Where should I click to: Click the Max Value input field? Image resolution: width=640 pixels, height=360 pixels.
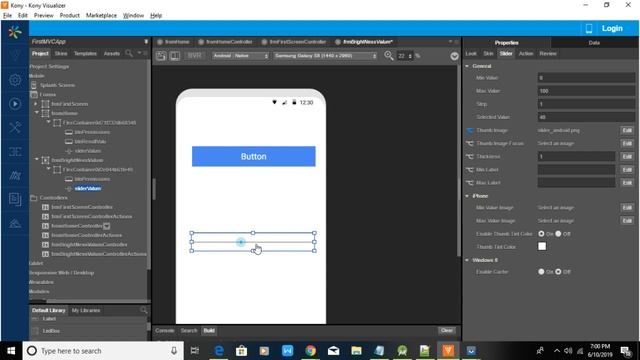586,91
